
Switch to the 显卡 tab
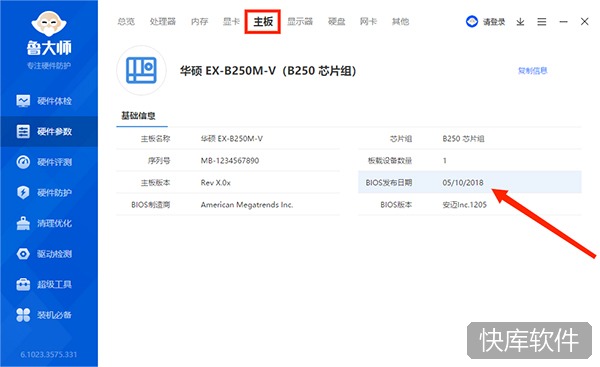pyautogui.click(x=231, y=21)
